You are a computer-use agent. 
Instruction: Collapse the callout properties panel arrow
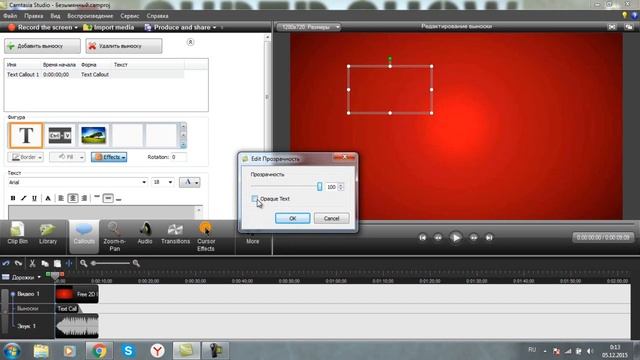tap(190, 42)
